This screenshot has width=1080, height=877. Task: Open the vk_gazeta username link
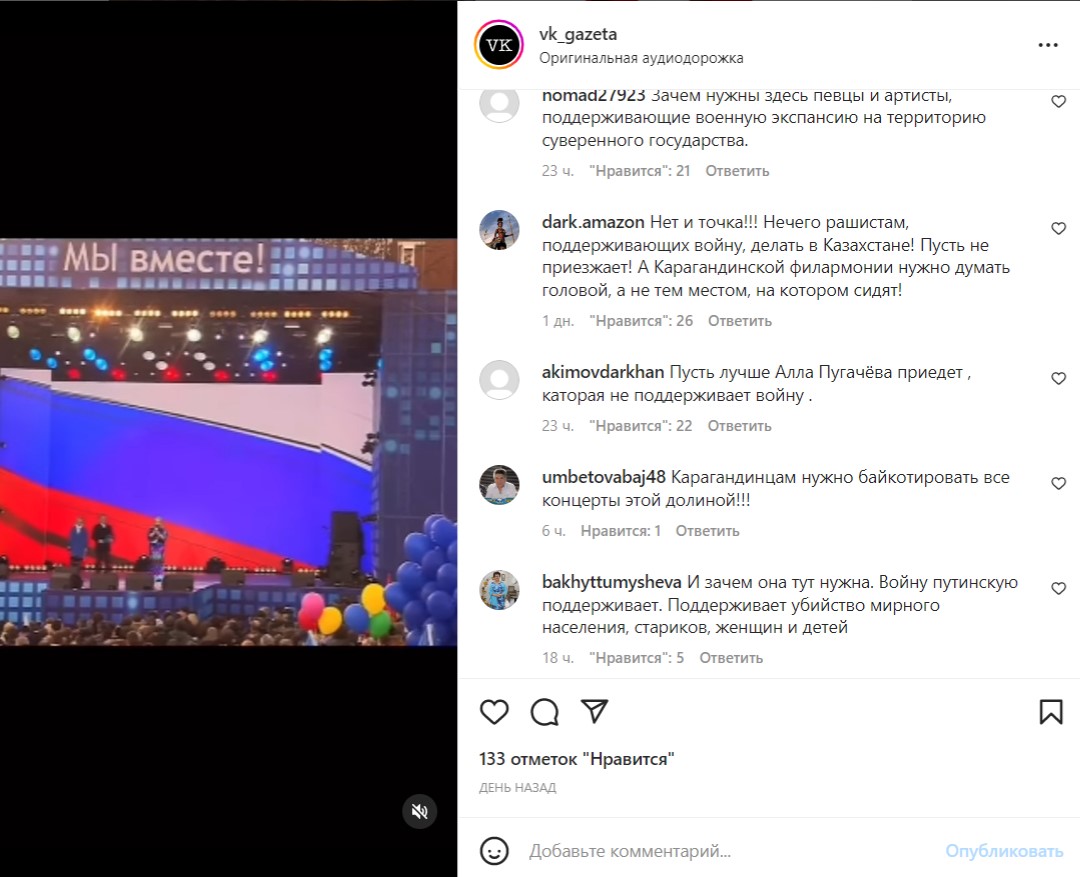pos(578,34)
